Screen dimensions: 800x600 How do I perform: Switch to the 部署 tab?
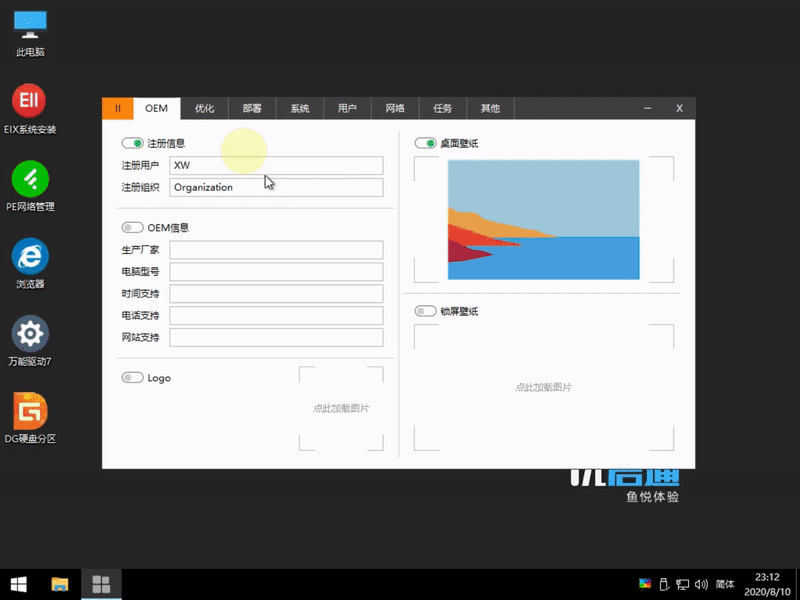tap(252, 108)
